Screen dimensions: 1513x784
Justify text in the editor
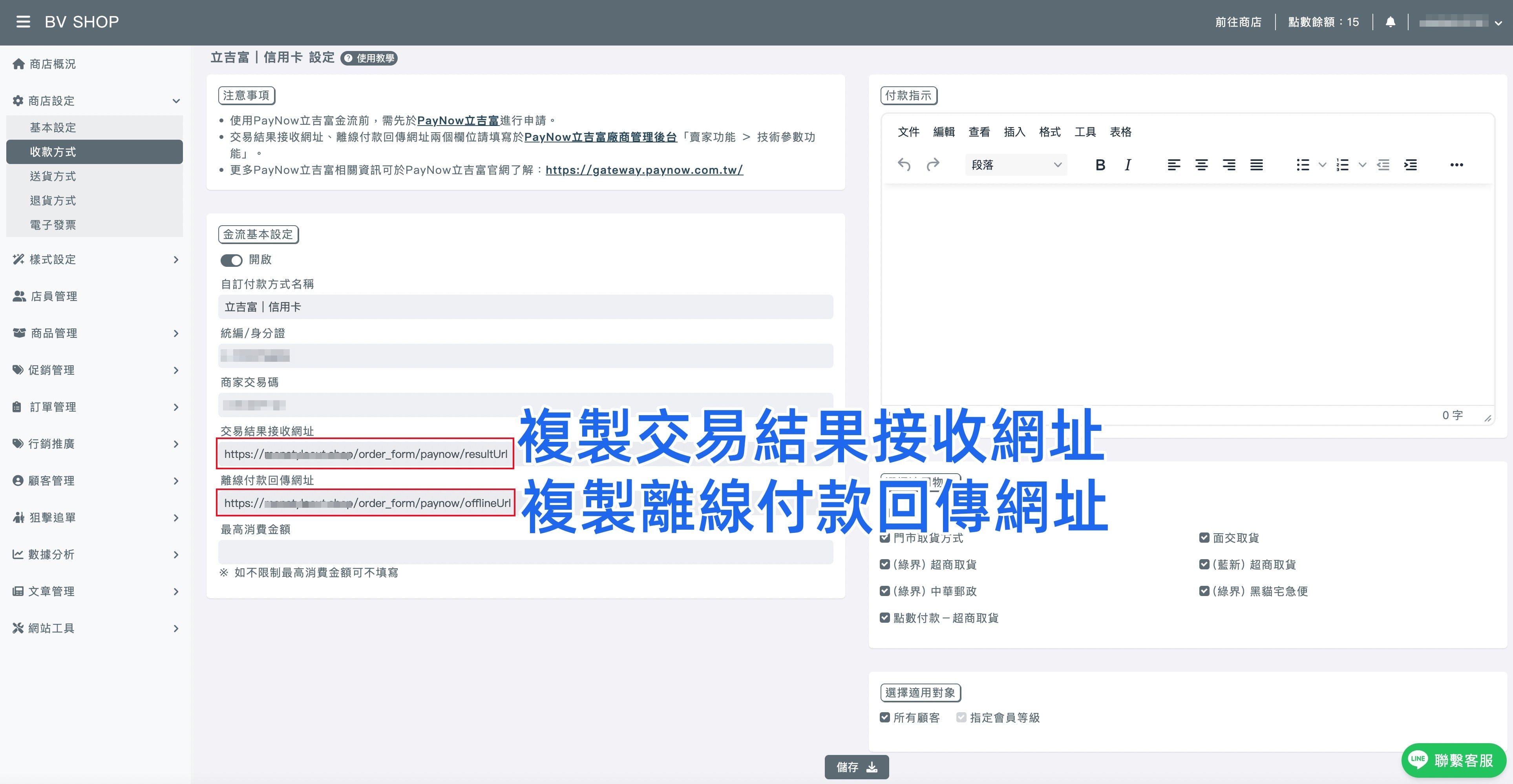pos(1256,165)
